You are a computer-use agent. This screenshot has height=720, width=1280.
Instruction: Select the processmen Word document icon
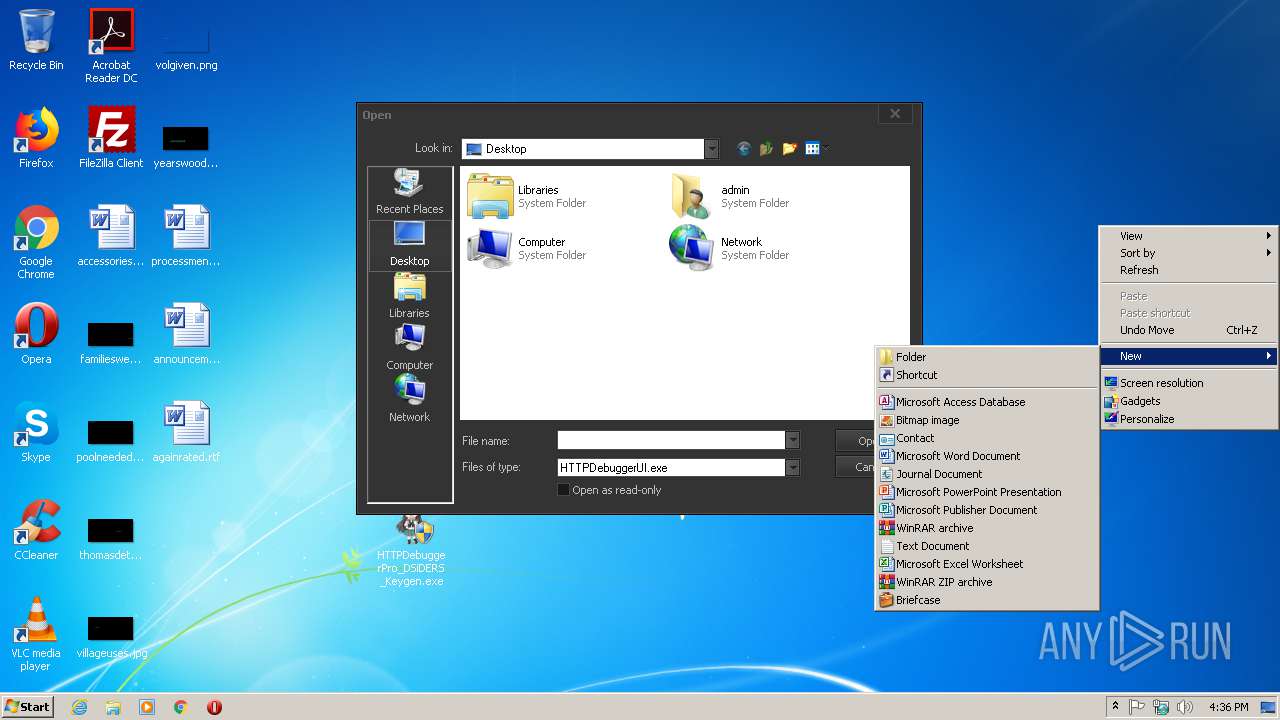tap(186, 236)
